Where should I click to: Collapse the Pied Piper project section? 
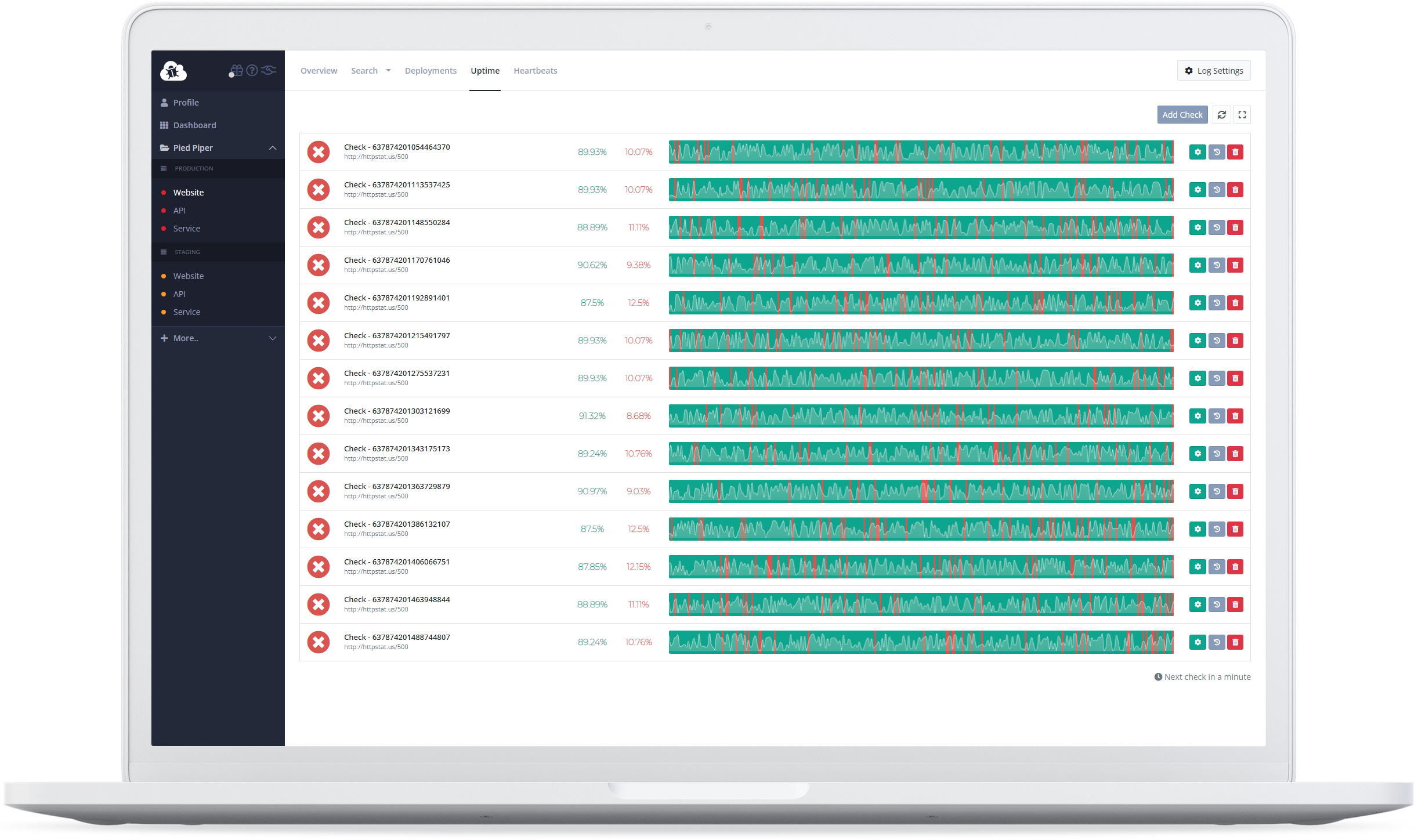point(272,148)
